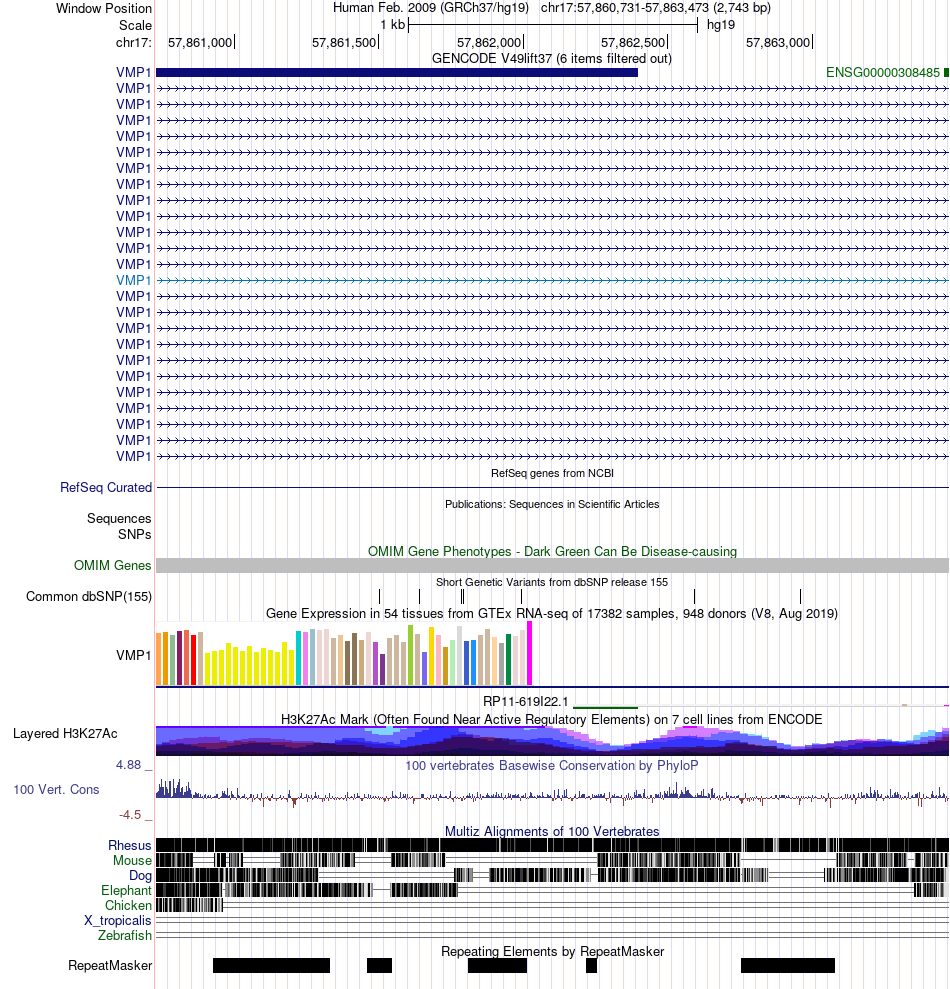
Task: Select the Chicken alignment row label
Action: (x=128, y=906)
